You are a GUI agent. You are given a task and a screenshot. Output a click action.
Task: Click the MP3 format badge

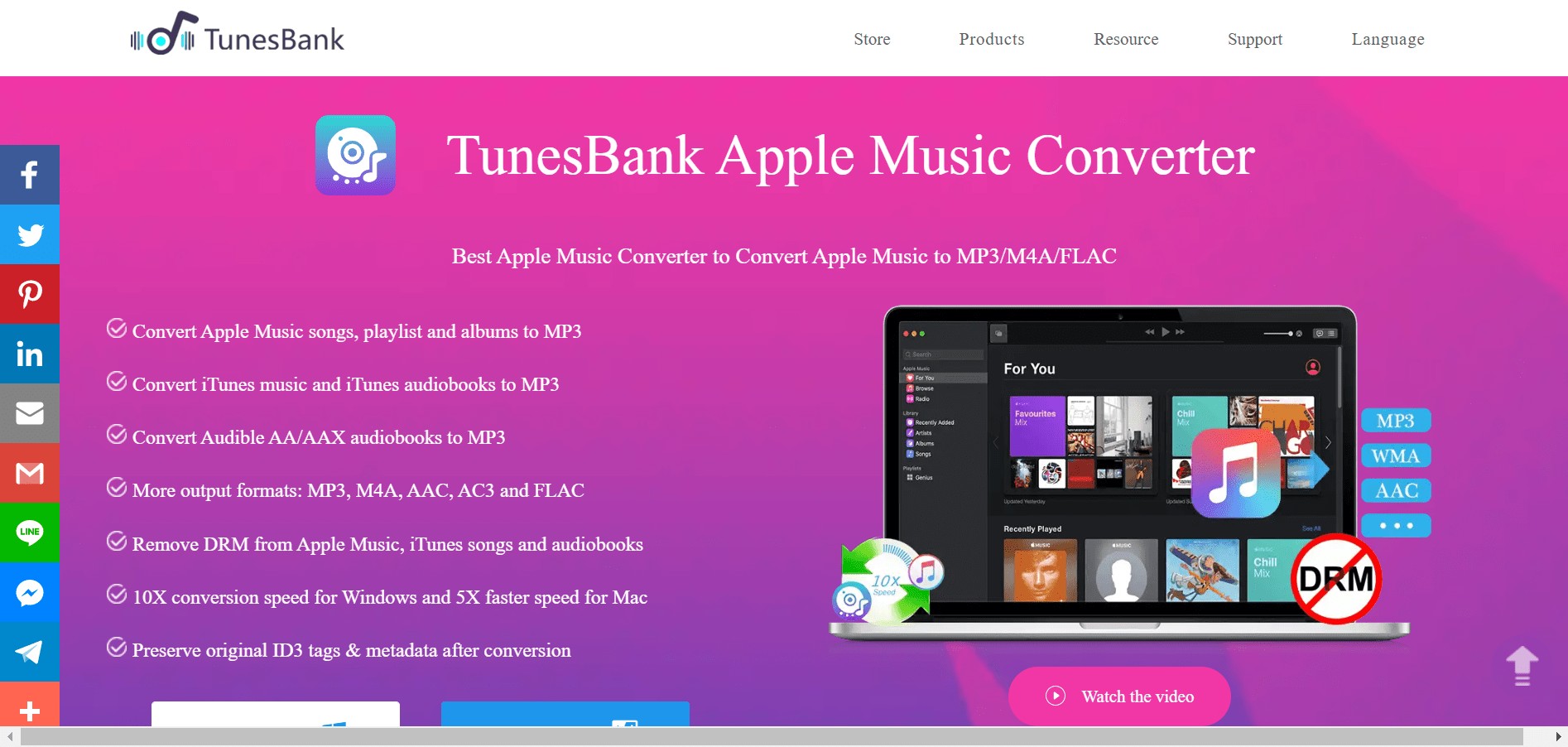pos(1396,421)
